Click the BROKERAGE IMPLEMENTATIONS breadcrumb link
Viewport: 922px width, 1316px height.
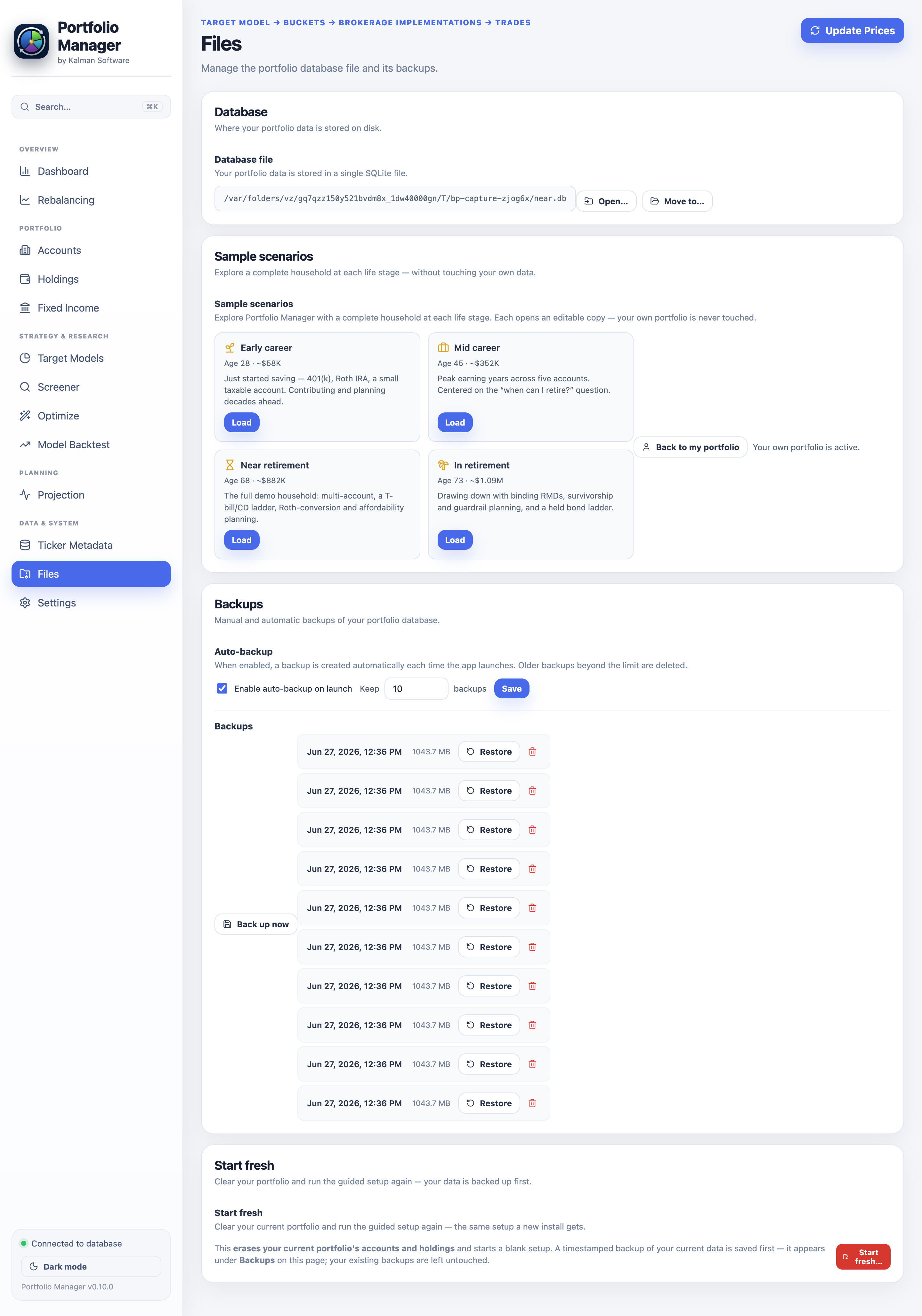(410, 22)
